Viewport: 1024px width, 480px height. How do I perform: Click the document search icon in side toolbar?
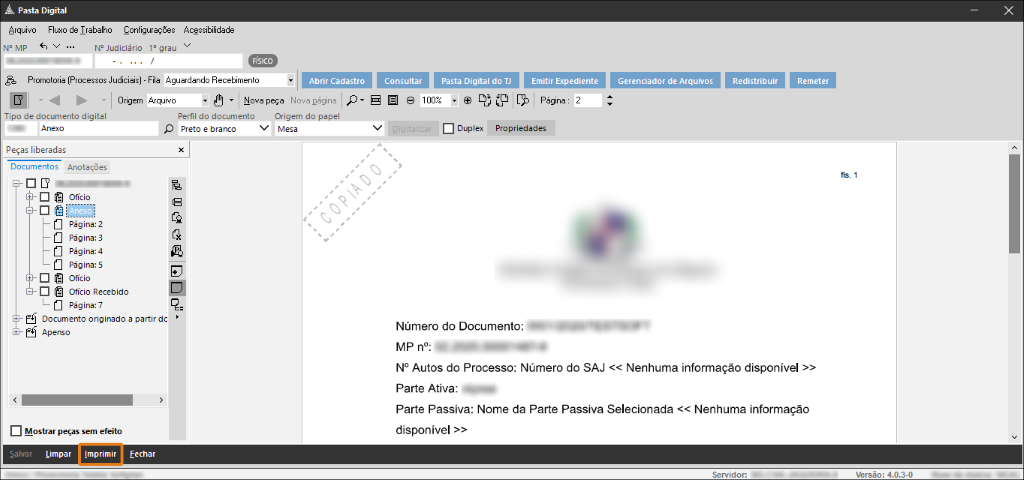click(176, 218)
